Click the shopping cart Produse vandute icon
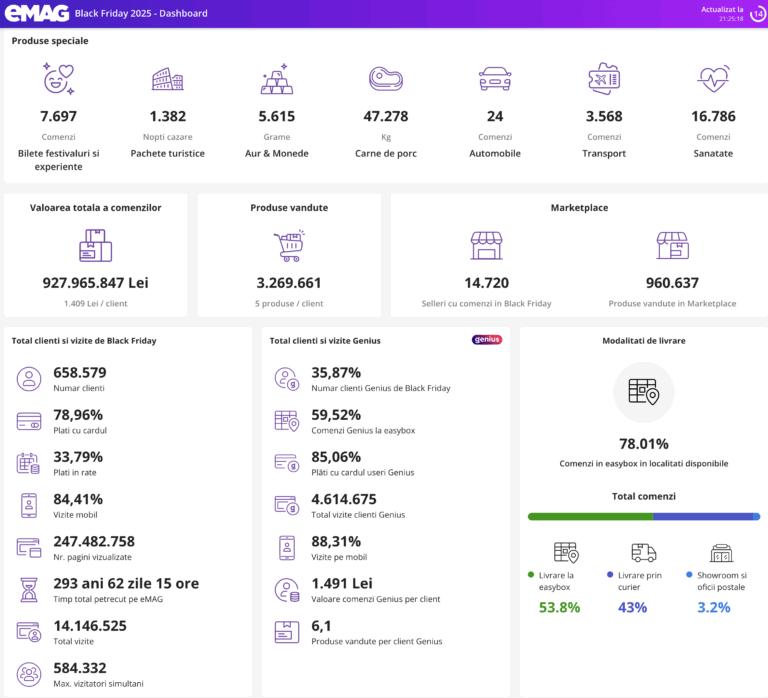This screenshot has width=768, height=698. pyautogui.click(x=289, y=245)
